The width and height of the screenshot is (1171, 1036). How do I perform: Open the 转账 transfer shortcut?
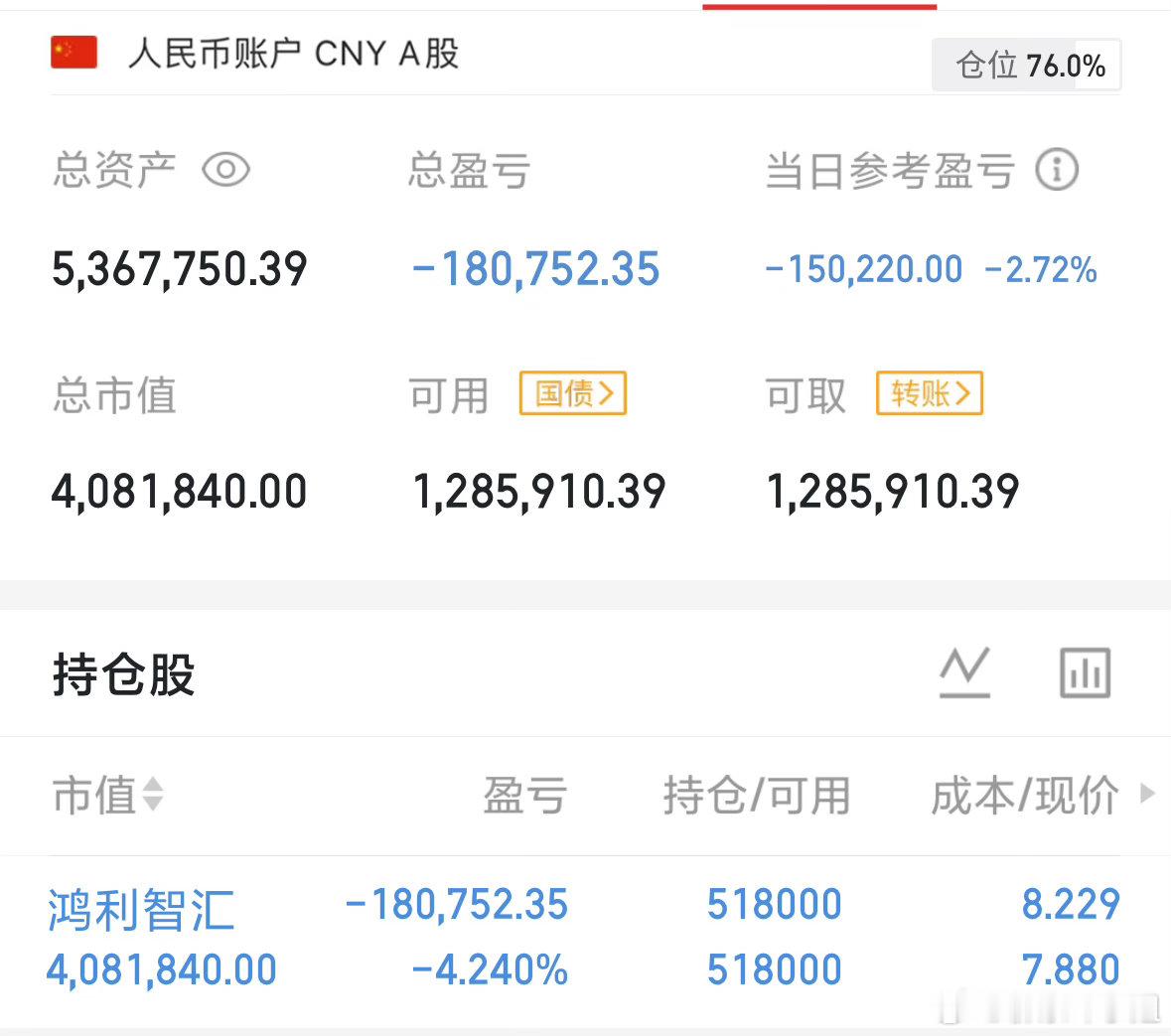click(929, 393)
